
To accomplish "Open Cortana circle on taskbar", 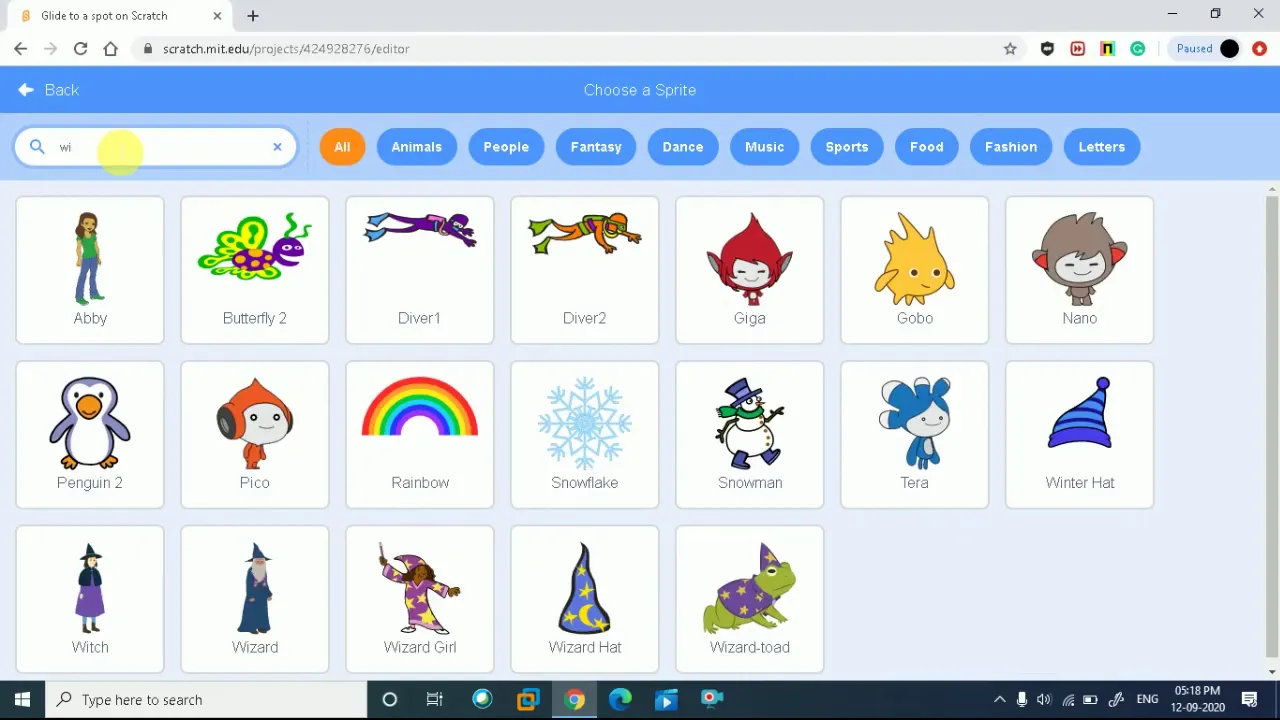I will click(390, 700).
